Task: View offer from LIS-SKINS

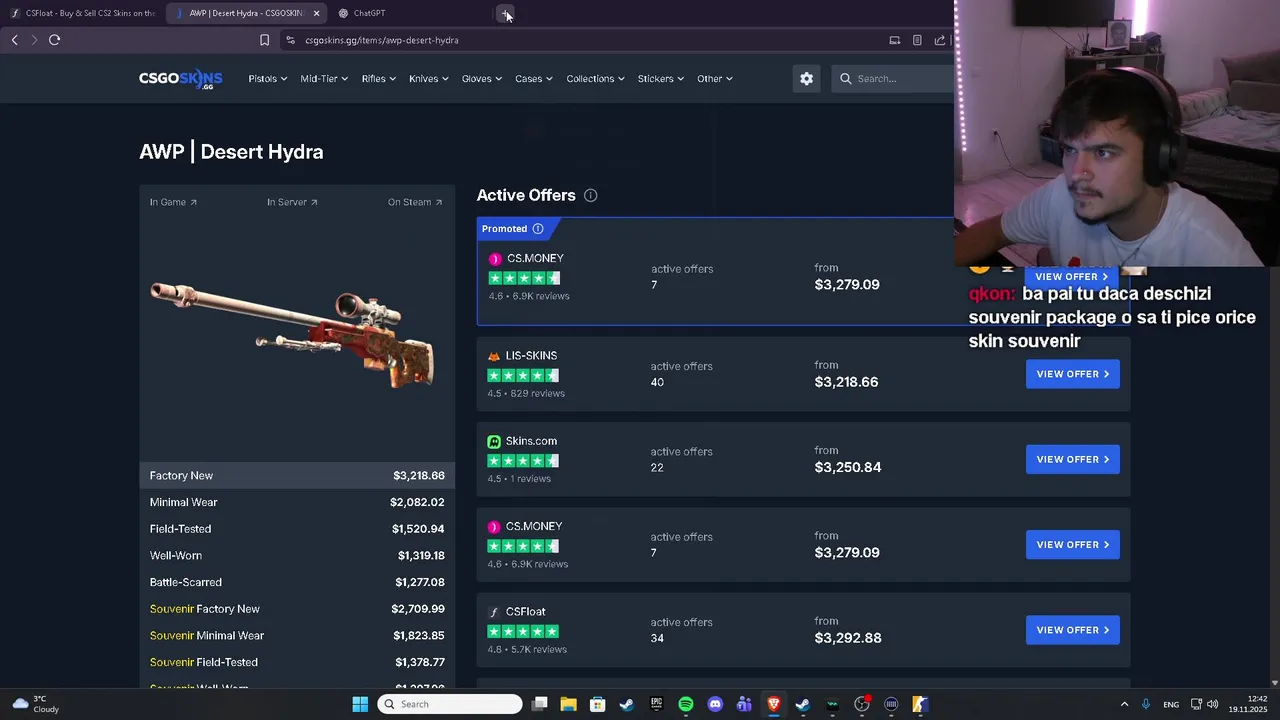Action: pos(1073,374)
